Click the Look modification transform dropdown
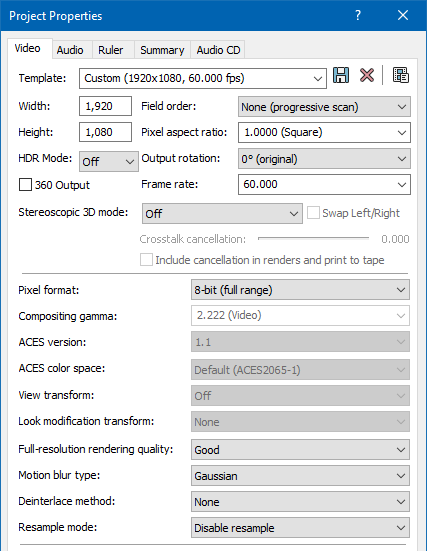The width and height of the screenshot is (427, 551). click(x=300, y=422)
